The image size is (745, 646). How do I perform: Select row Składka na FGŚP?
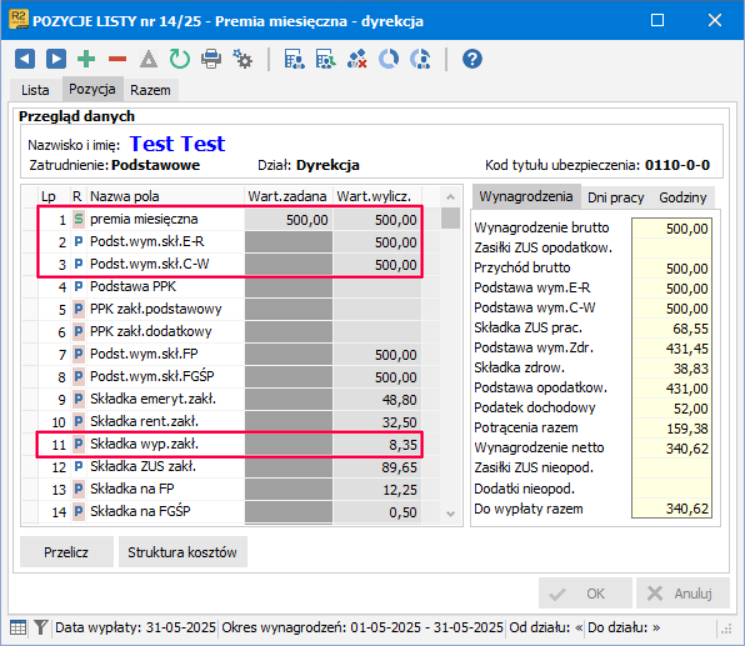tap(230, 512)
